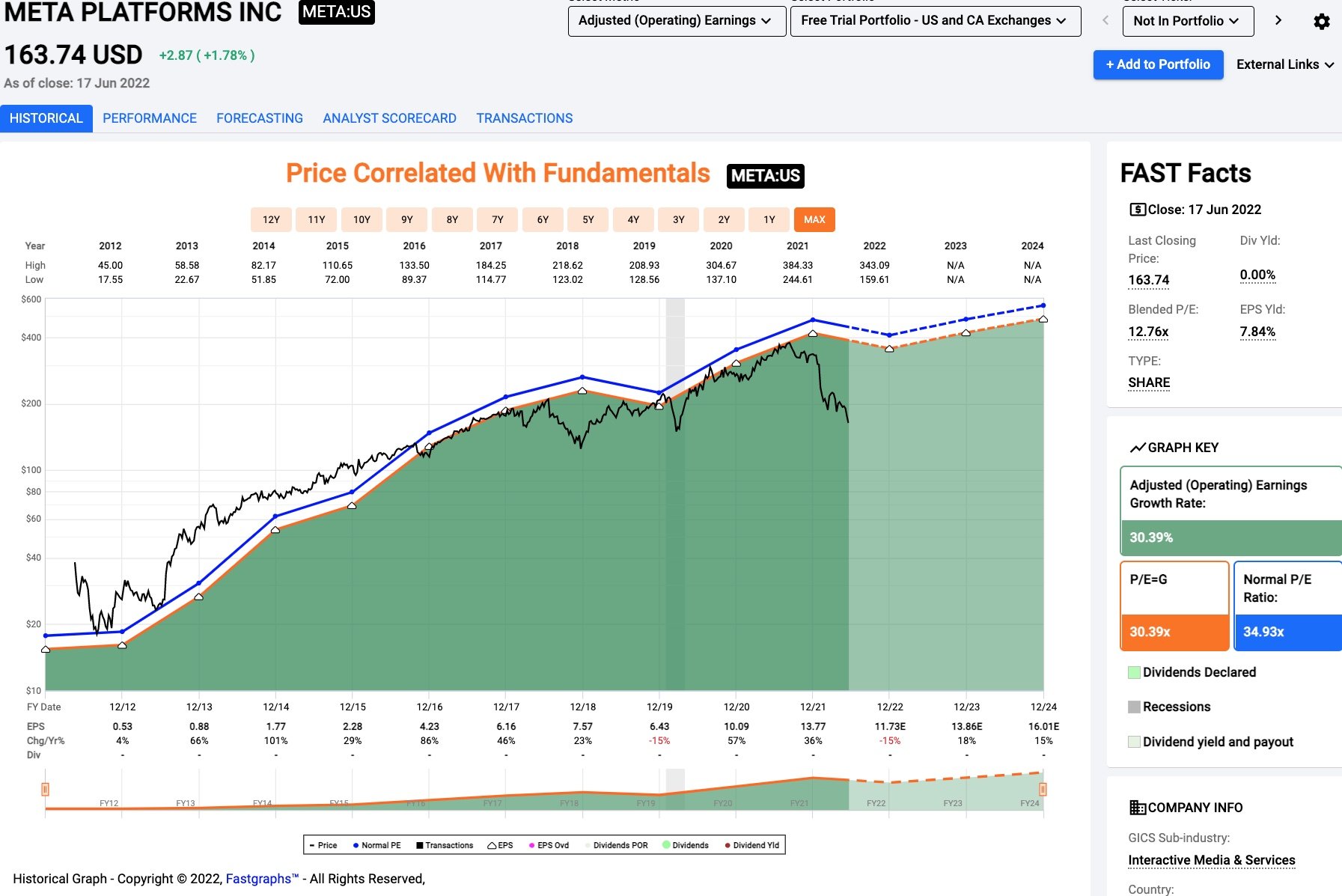Image resolution: width=1342 pixels, height=896 pixels.
Task: Click the 2021 High value 384.33
Action: coord(798,265)
